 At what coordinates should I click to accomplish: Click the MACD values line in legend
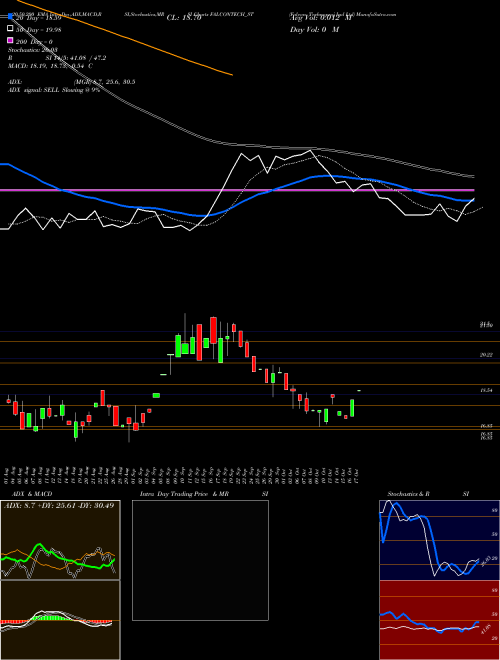(x=51, y=66)
